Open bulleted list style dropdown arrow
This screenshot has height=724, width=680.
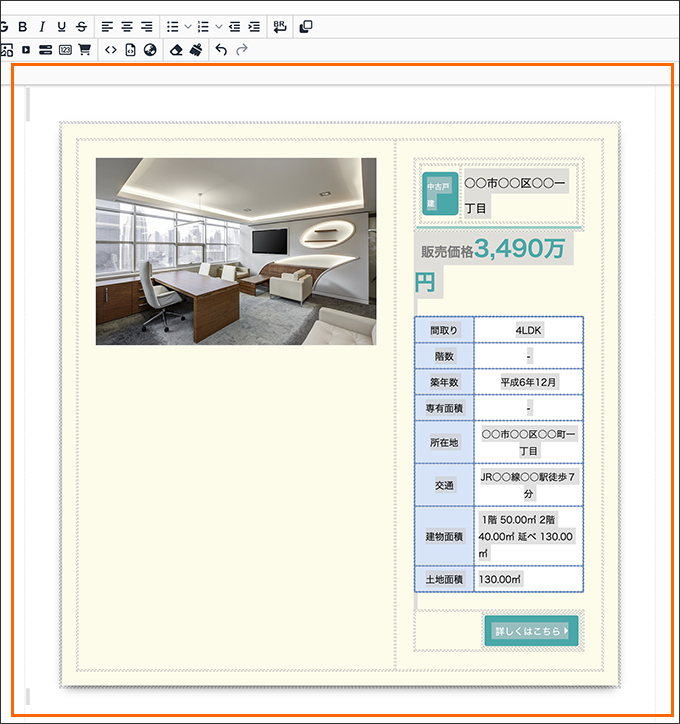(x=188, y=27)
